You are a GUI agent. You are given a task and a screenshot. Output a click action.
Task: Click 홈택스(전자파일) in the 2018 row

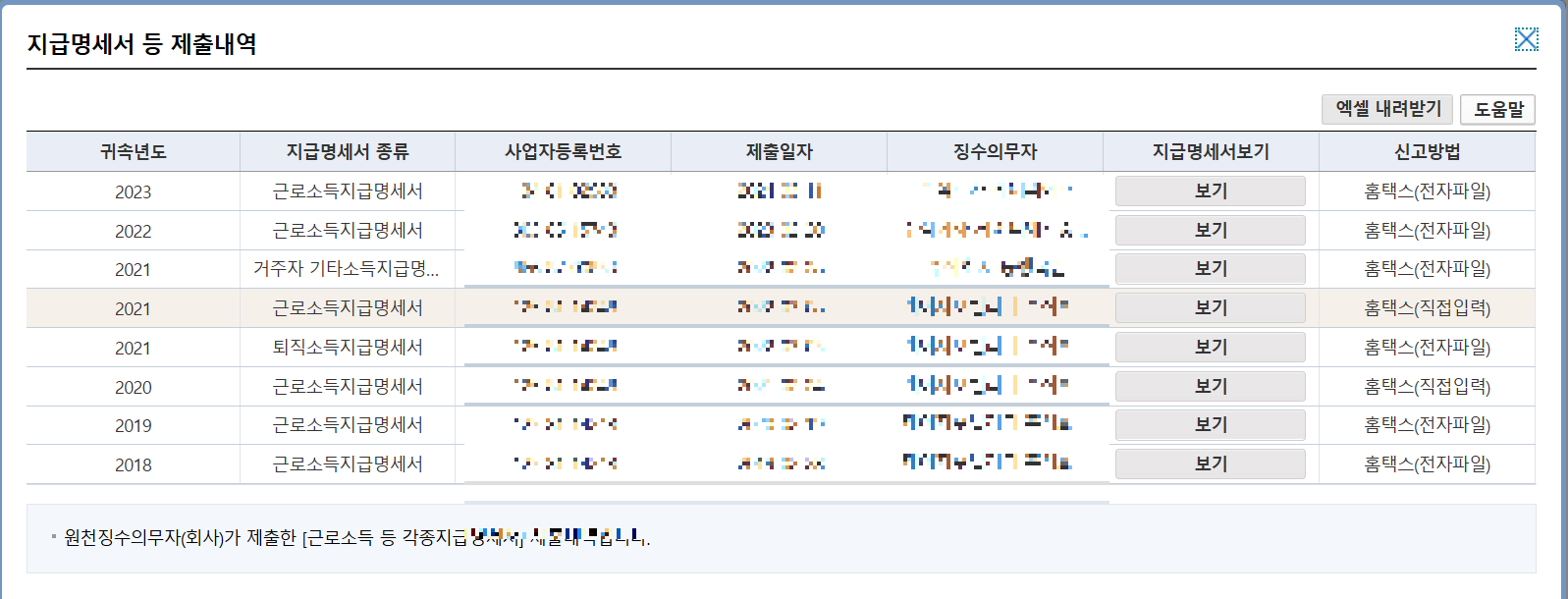pyautogui.click(x=1428, y=464)
